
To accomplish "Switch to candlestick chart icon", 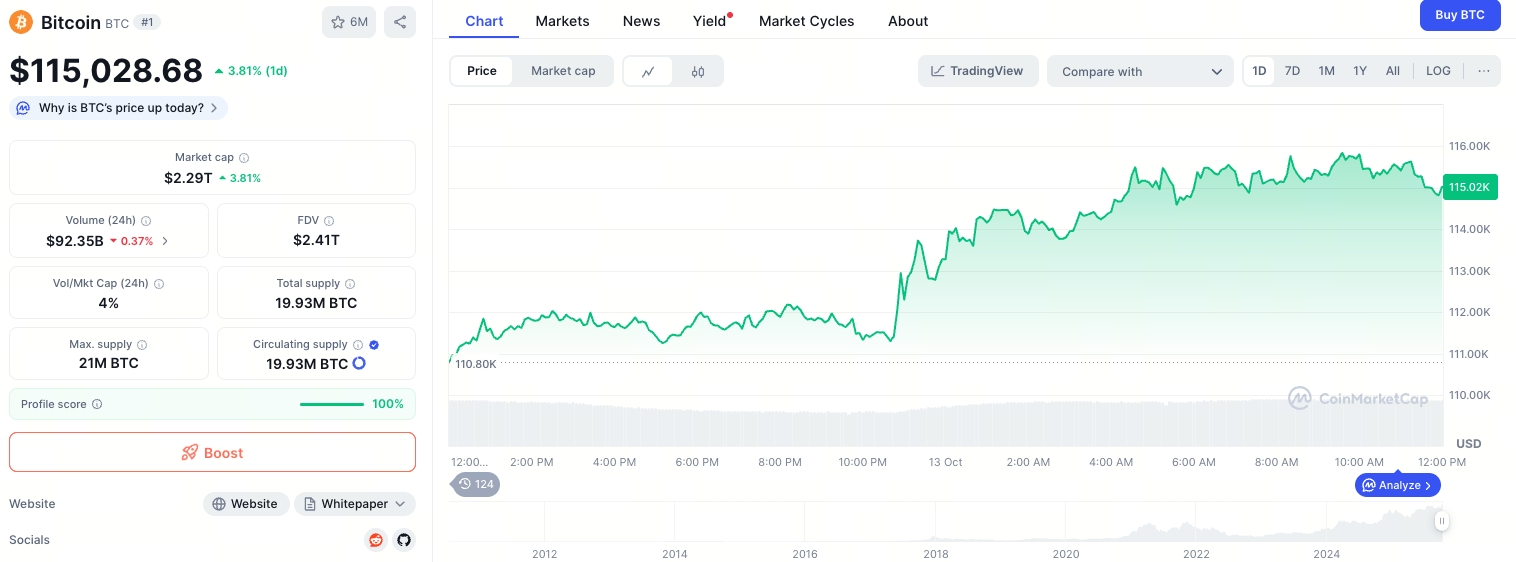I will [698, 71].
